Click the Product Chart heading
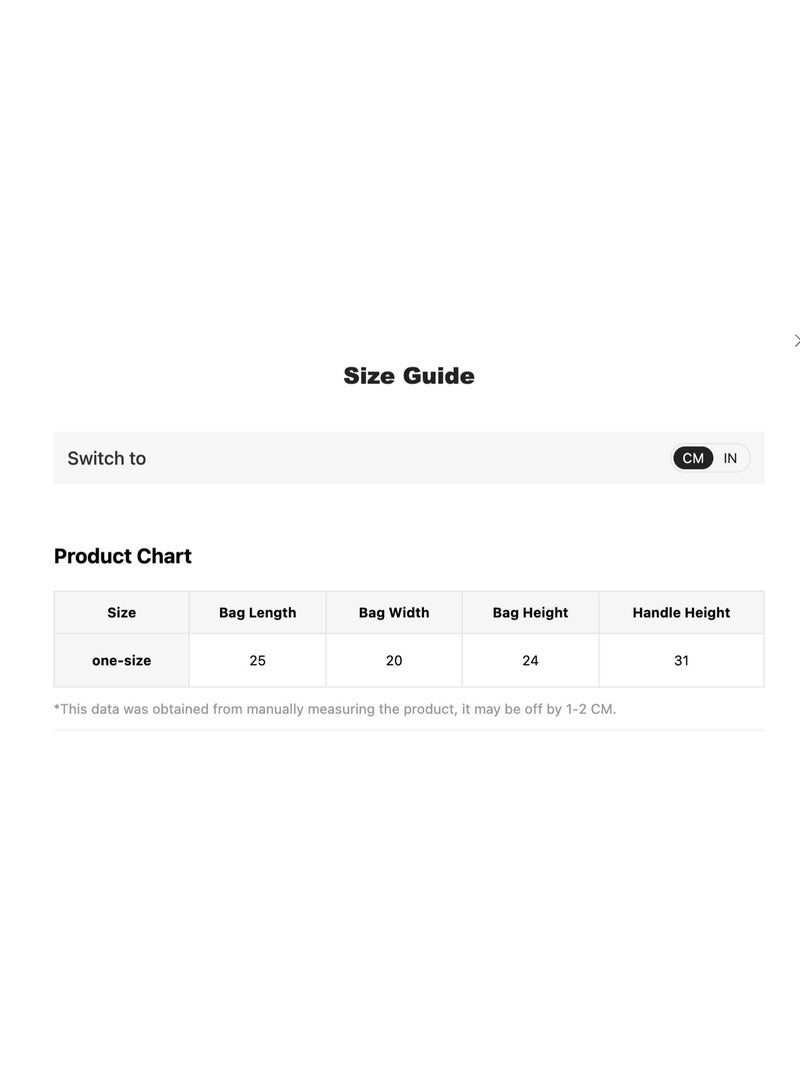800x1091 pixels. [122, 556]
